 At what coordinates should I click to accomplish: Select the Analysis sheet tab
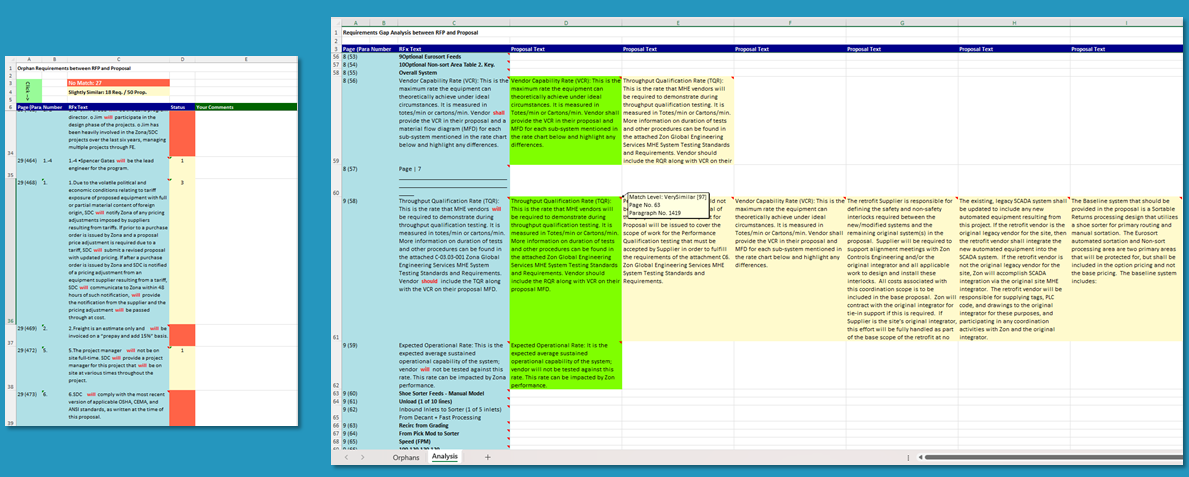(445, 457)
